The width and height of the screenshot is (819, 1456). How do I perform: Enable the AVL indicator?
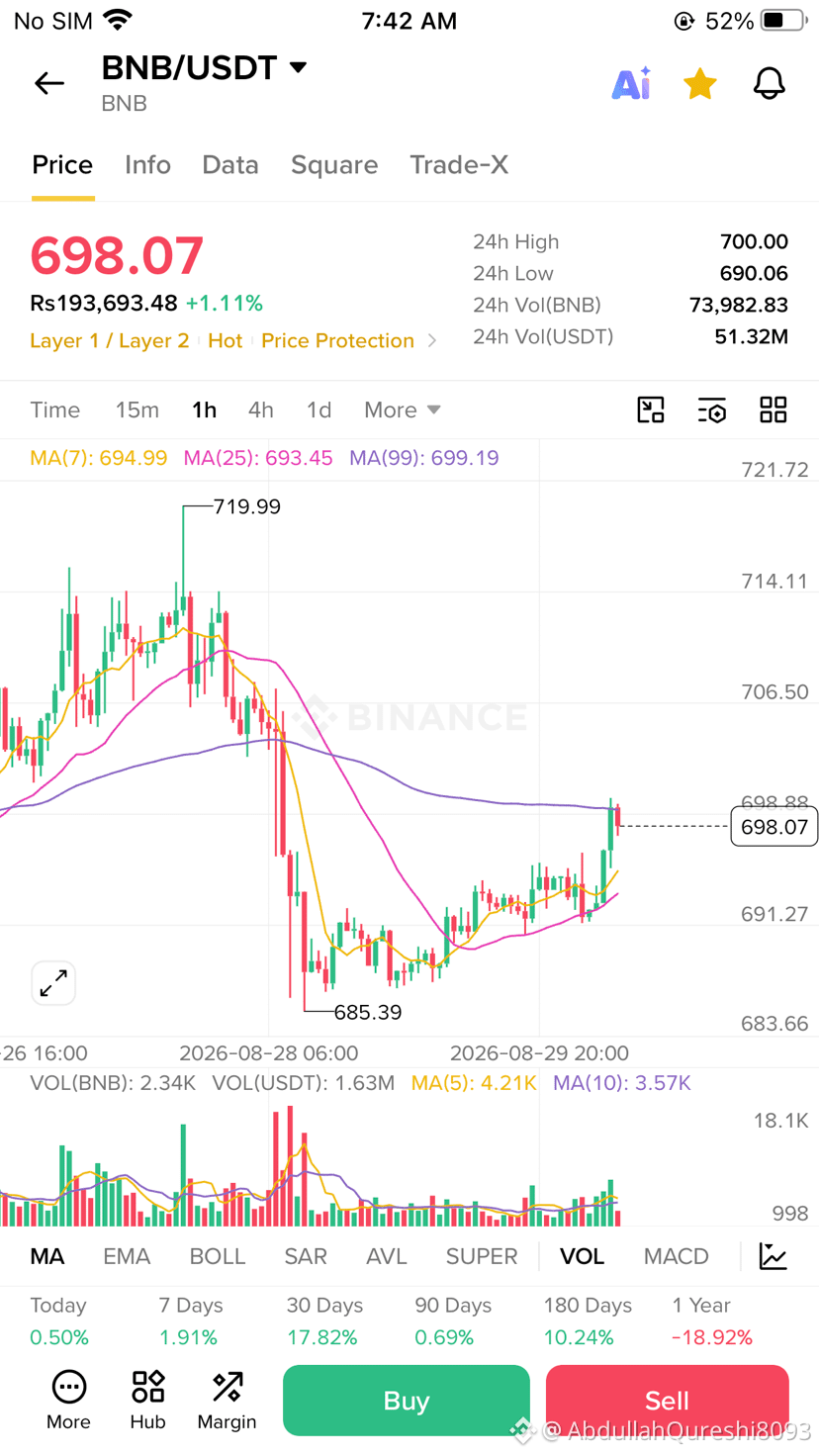click(x=387, y=1256)
